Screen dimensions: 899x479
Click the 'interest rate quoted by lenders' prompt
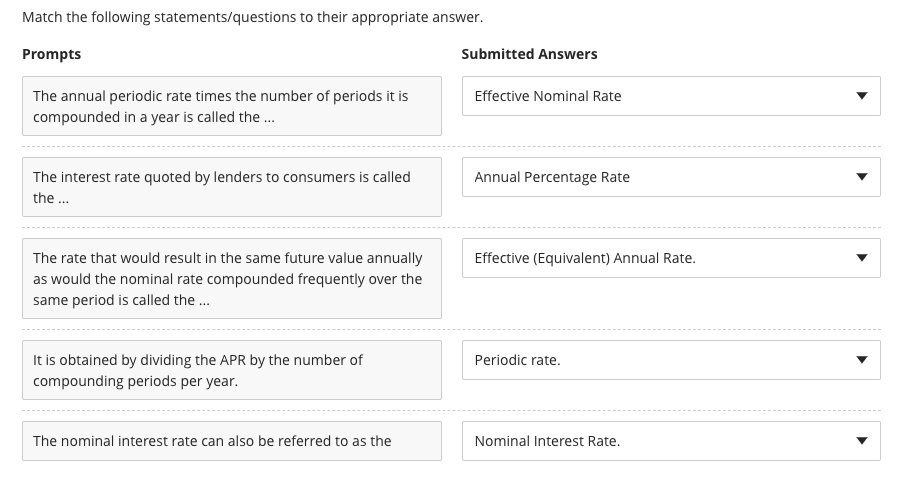[231, 187]
